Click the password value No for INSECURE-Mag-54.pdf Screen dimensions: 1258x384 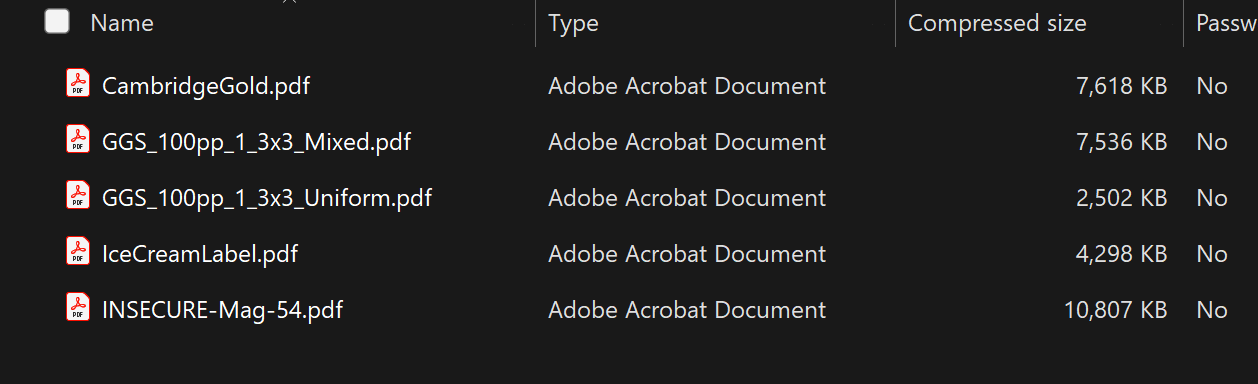click(x=1211, y=310)
